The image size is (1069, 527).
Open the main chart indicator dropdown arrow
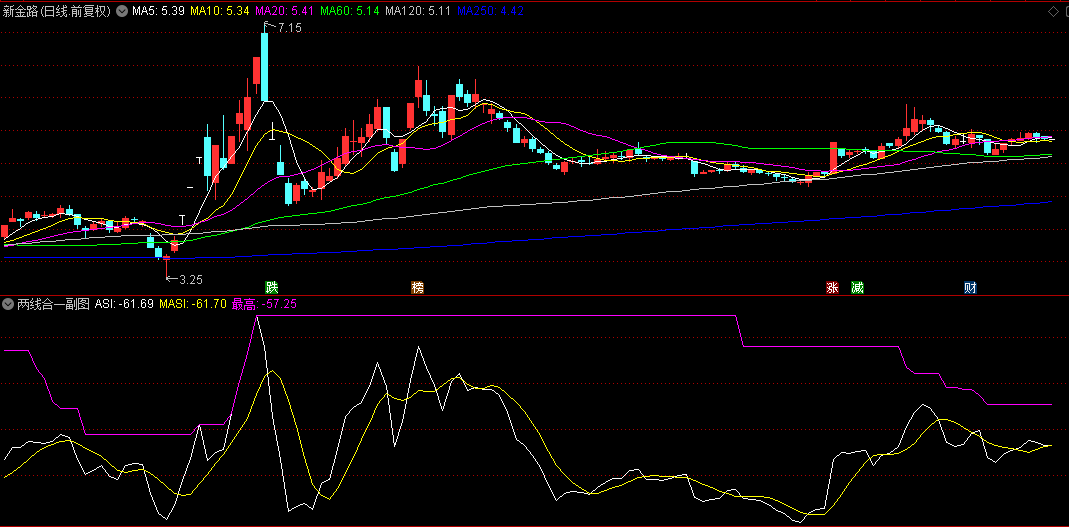point(121,11)
